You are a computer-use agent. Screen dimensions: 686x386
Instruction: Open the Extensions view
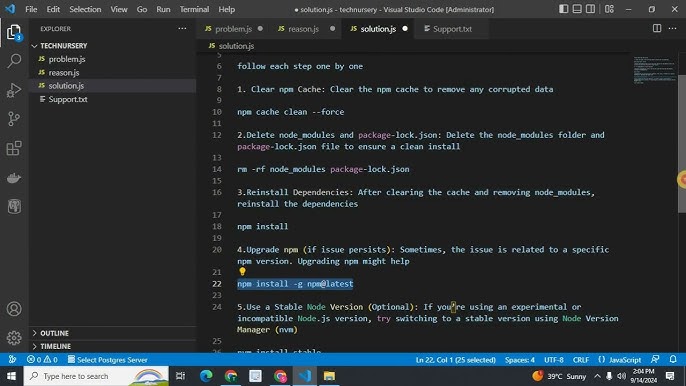pos(14,148)
